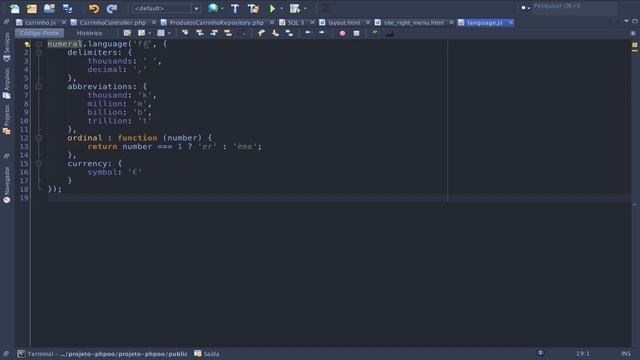Click the Build Project hammer icon
Screen dimensions: 640x360
pyautogui.click(x=235, y=8)
